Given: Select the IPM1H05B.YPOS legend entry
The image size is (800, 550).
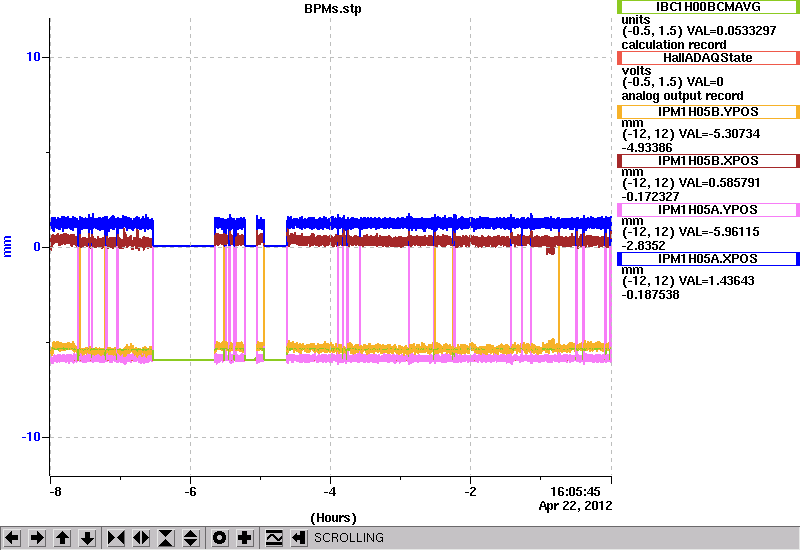Looking at the screenshot, I should coord(709,112).
